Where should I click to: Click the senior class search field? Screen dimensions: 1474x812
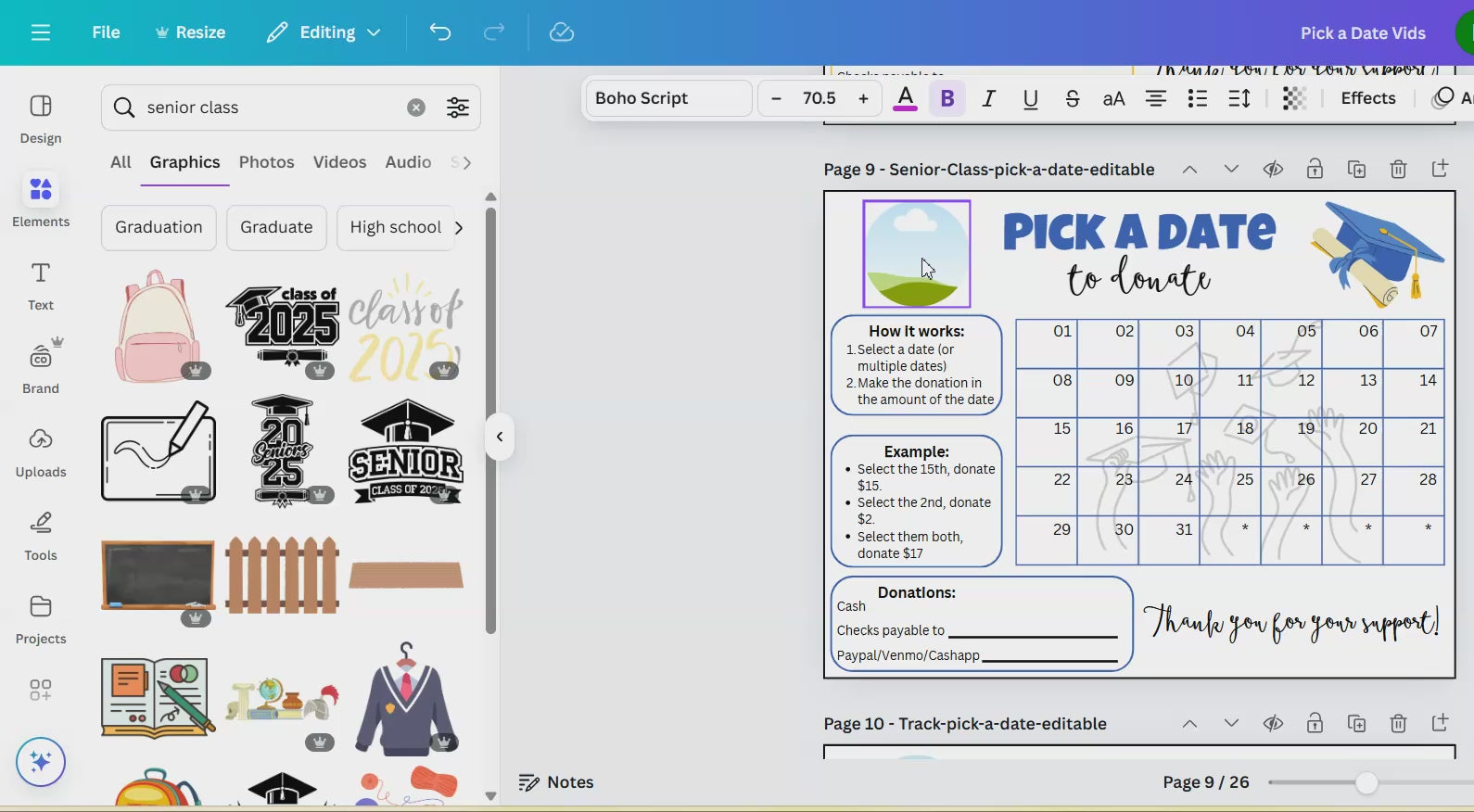coord(269,108)
